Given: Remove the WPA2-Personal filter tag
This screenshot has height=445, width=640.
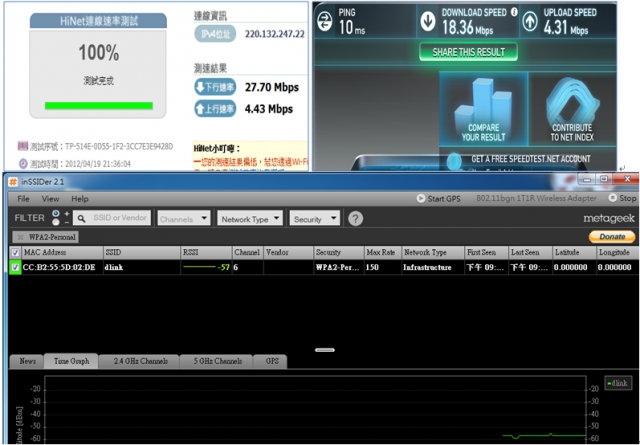Looking at the screenshot, I should [x=20, y=237].
